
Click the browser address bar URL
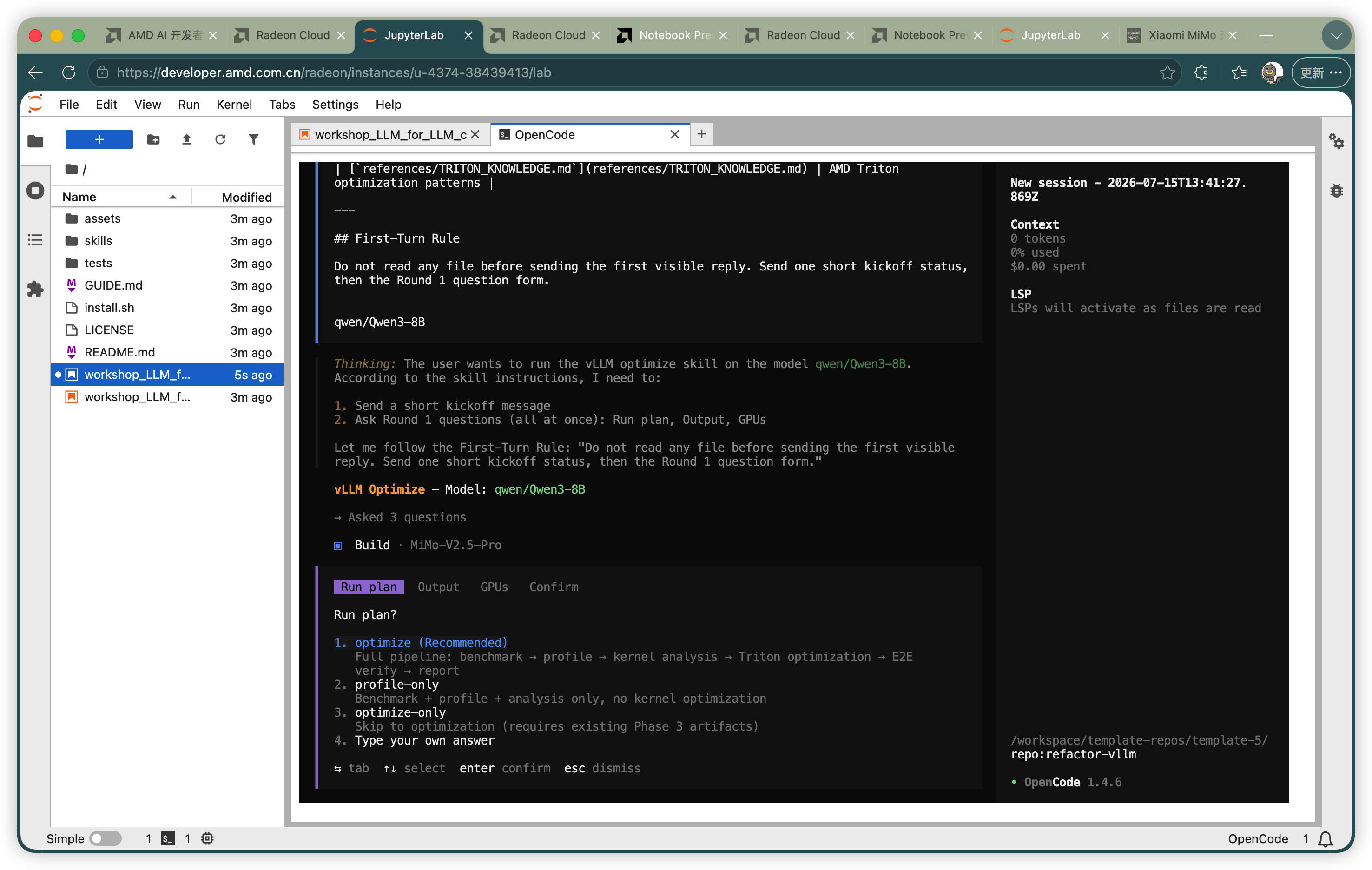(x=334, y=72)
